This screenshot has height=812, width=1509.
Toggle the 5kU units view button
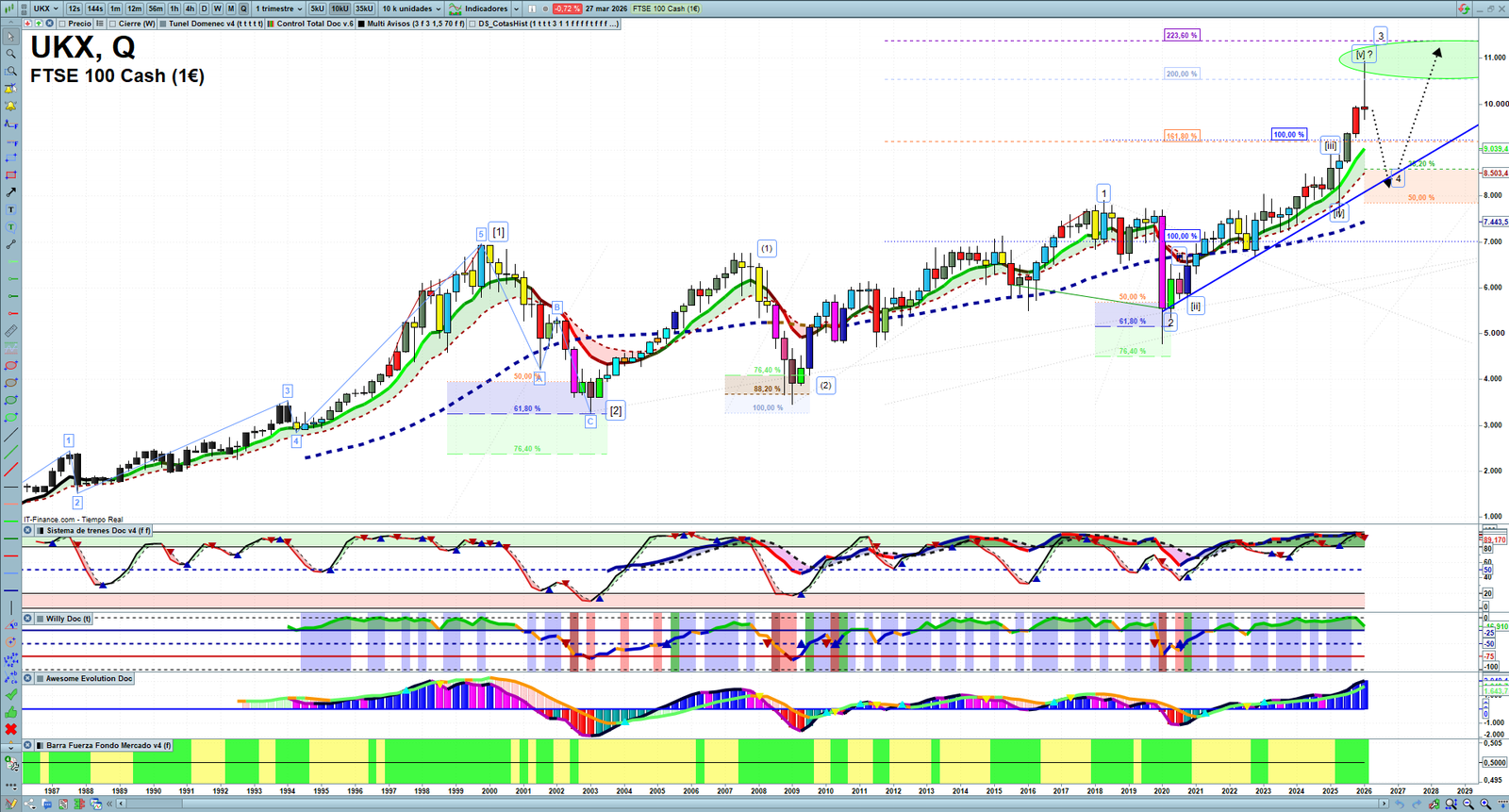[317, 8]
